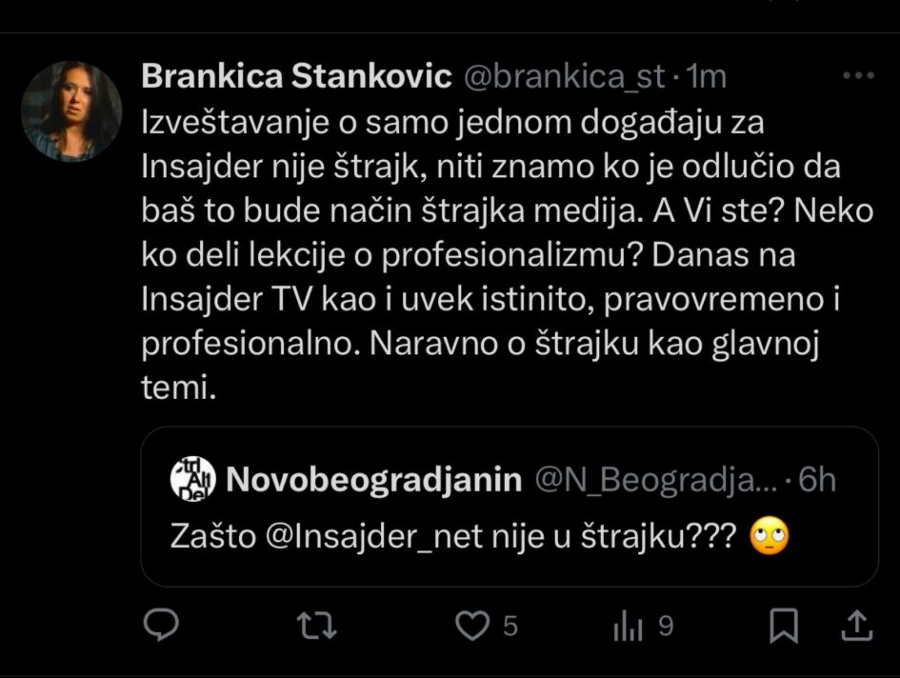The width and height of the screenshot is (900, 678).
Task: Open view analytics bar chart icon
Action: coord(628,626)
